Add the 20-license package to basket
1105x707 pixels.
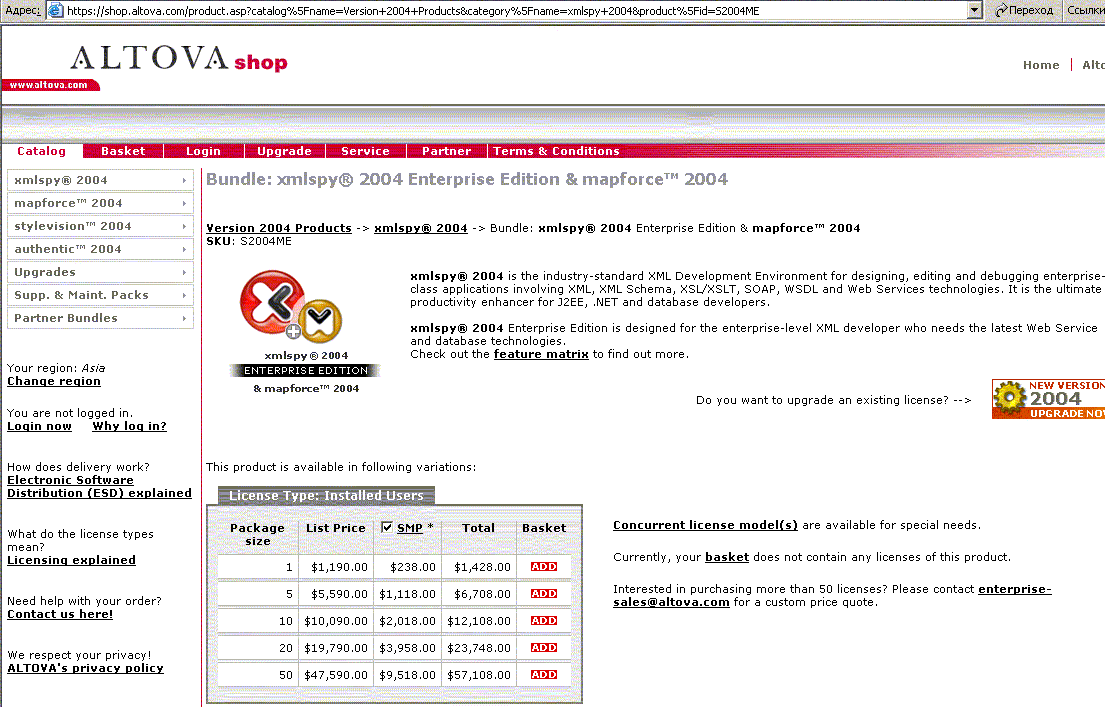click(544, 647)
